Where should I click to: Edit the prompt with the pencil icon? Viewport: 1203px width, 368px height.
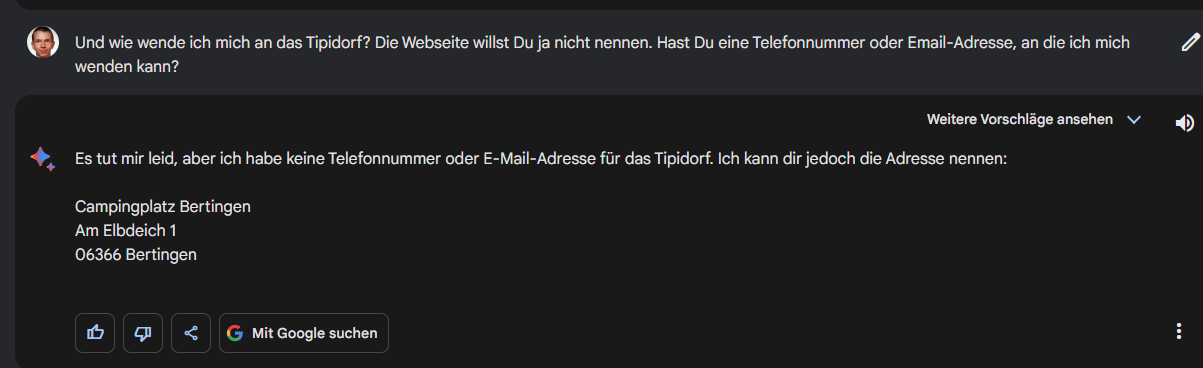tap(1189, 42)
